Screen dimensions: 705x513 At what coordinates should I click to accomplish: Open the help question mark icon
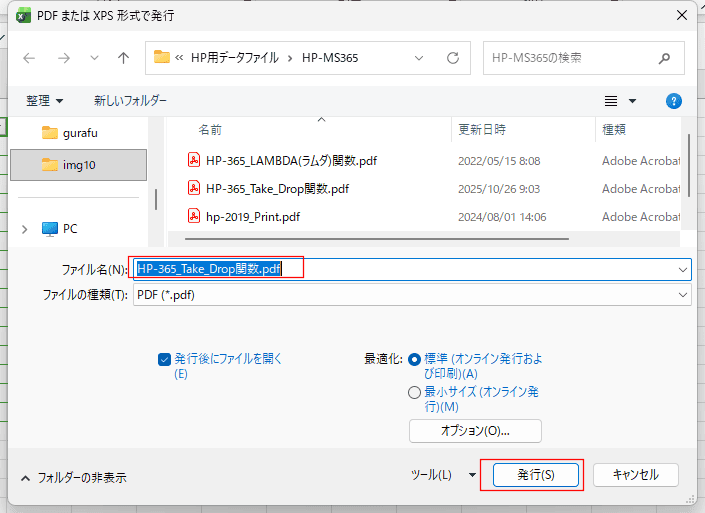tap(673, 101)
